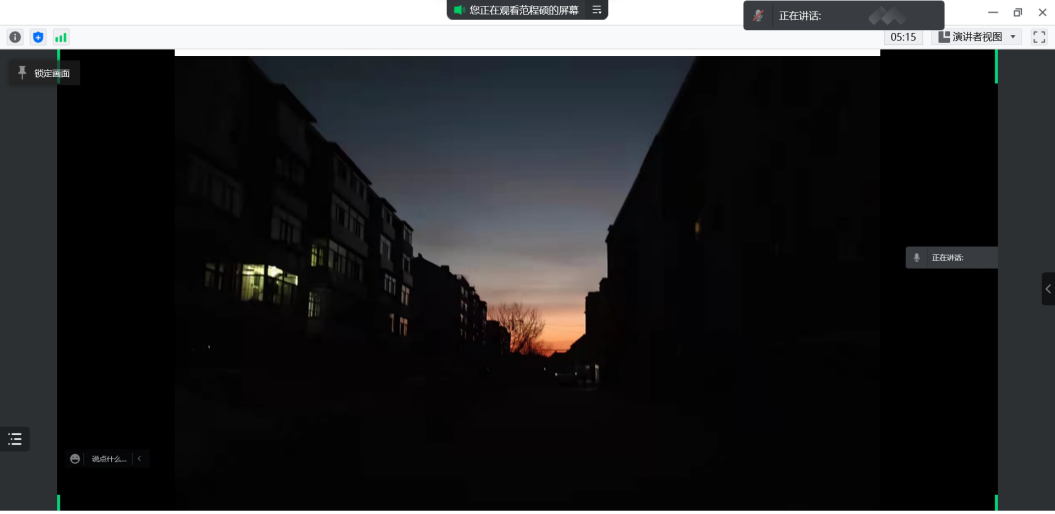Click the 正在讲话 label on the right
Screen dimensions: 1055x514
(948, 258)
